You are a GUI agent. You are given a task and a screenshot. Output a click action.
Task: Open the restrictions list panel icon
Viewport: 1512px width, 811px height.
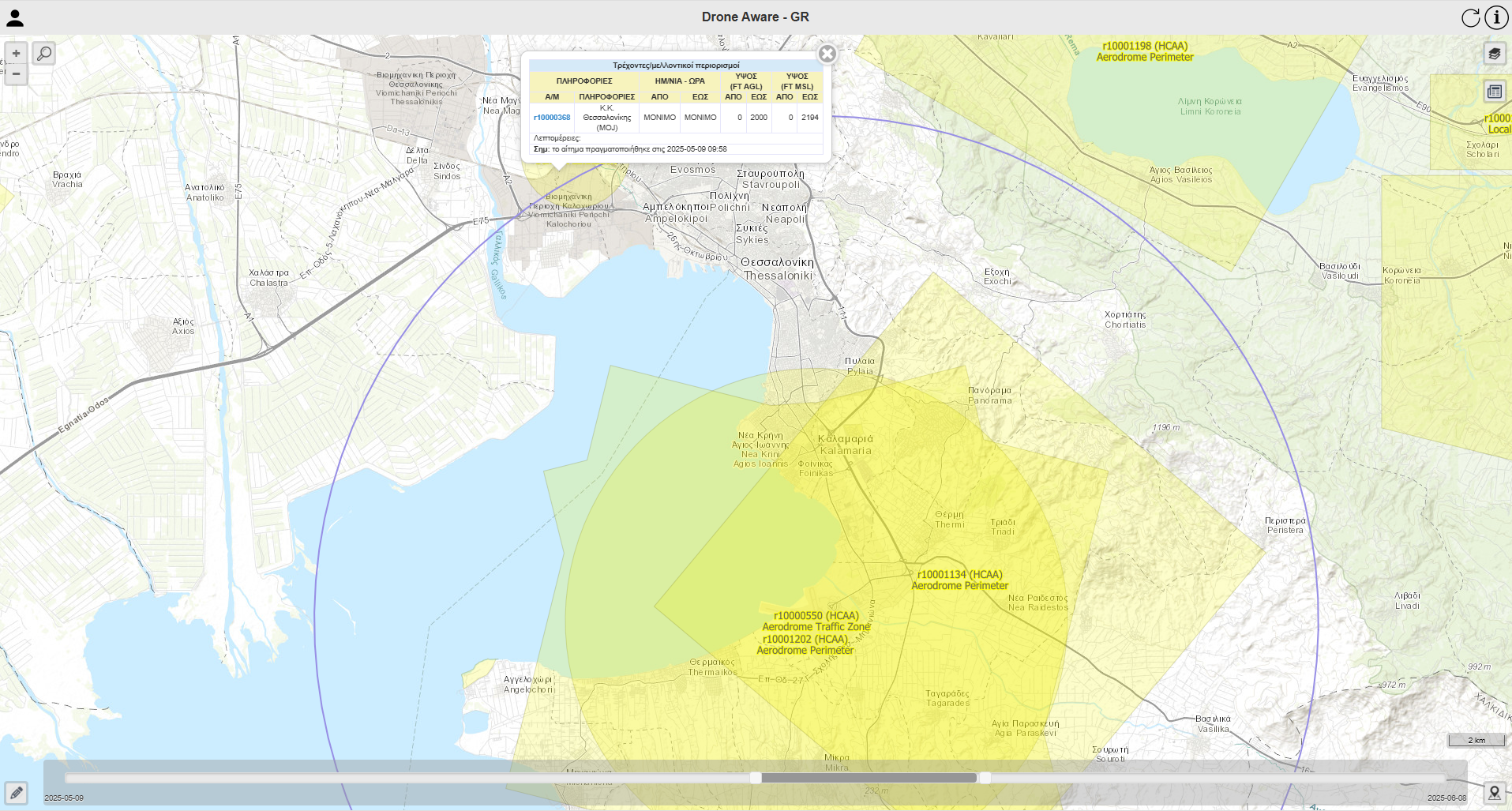[x=1494, y=92]
